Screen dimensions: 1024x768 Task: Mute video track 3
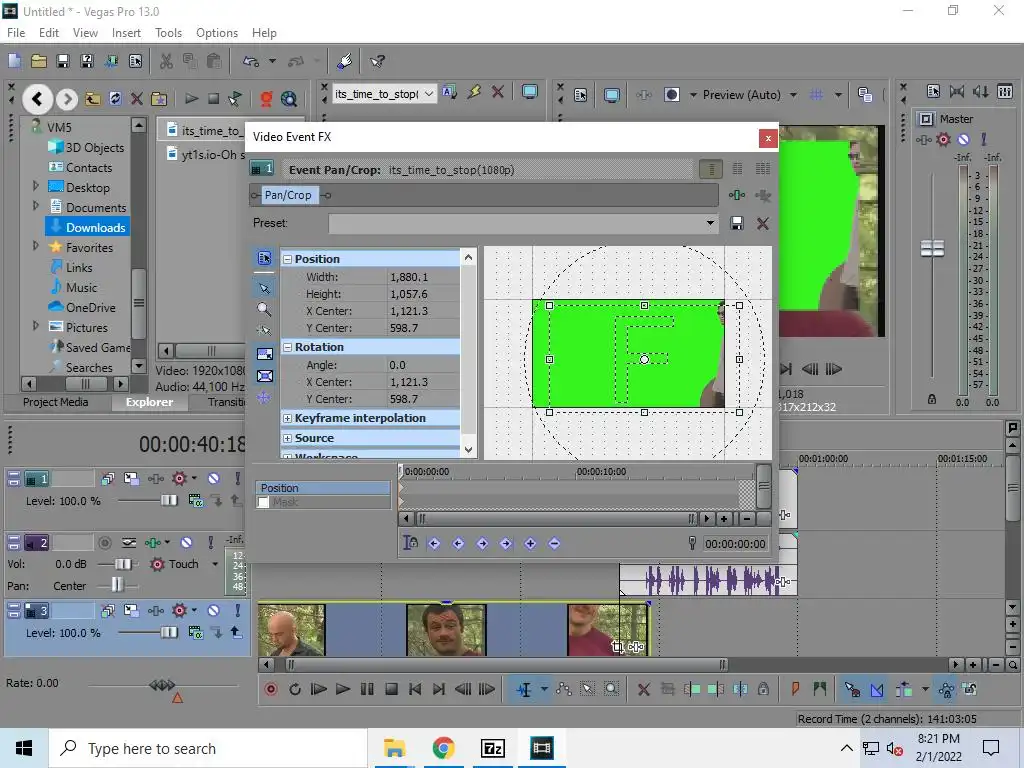(214, 611)
